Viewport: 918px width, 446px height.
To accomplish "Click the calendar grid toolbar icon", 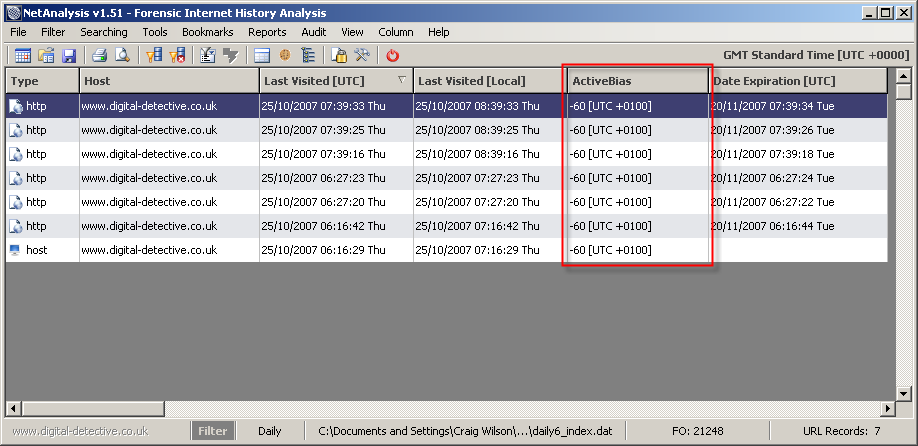I will point(23,56).
